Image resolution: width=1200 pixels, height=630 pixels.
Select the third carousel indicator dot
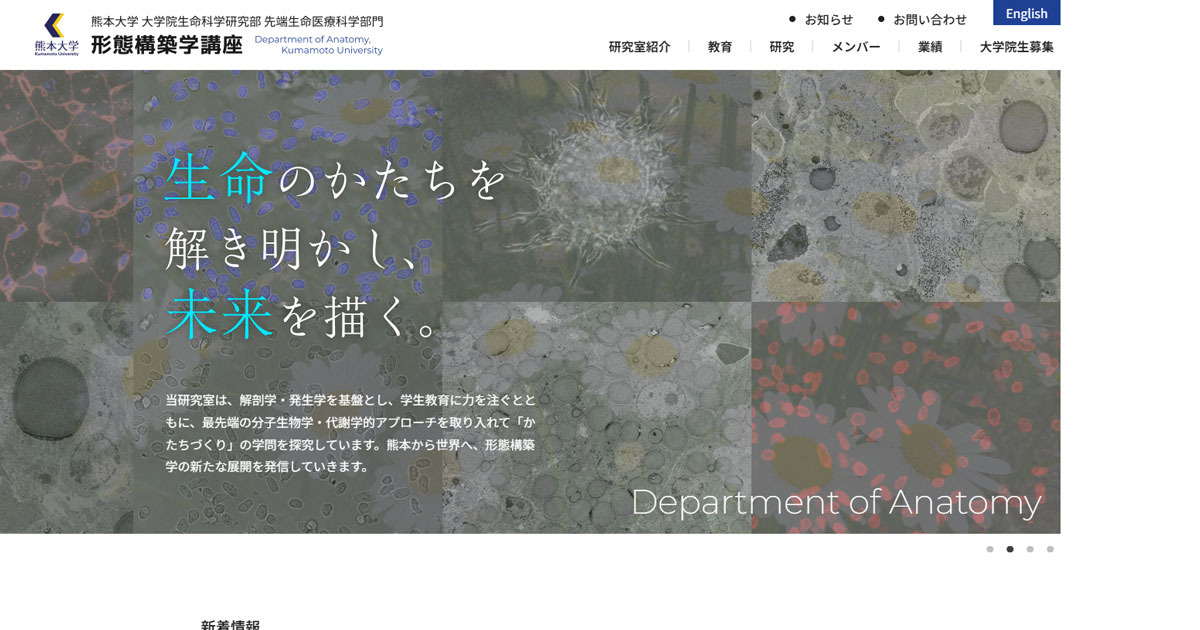coord(1030,548)
